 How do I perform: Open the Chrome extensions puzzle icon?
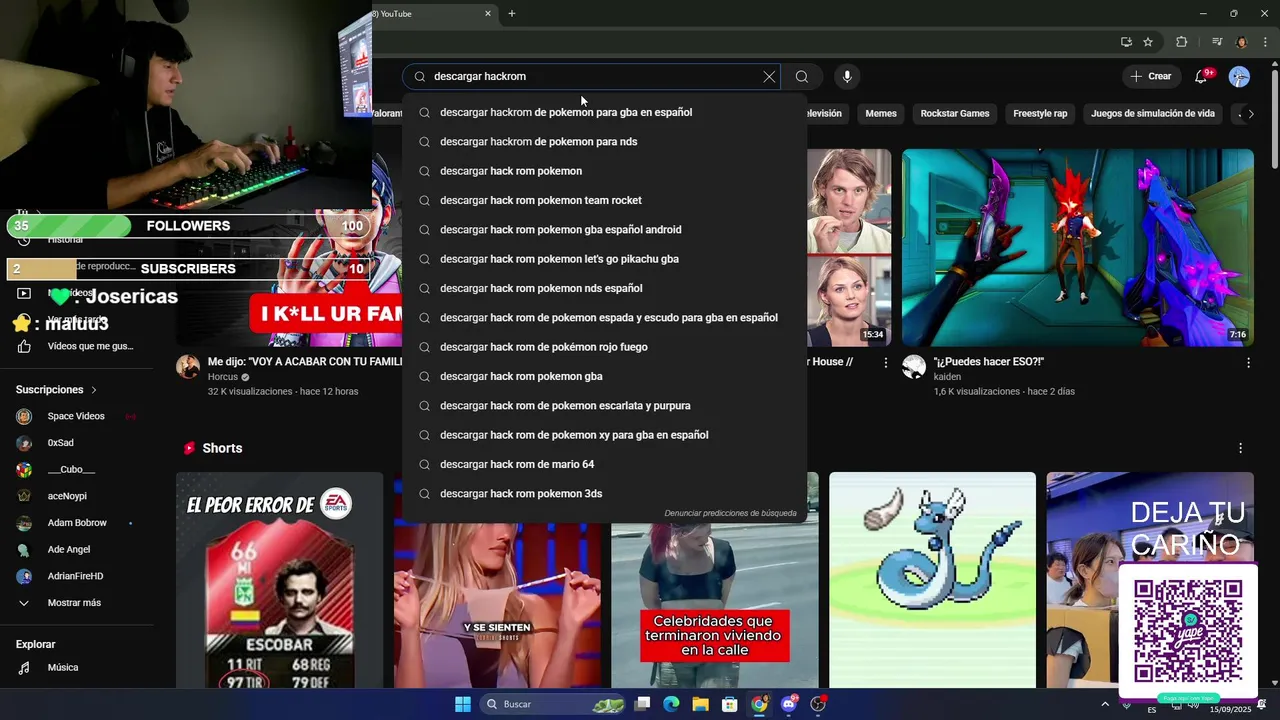coord(1181,42)
